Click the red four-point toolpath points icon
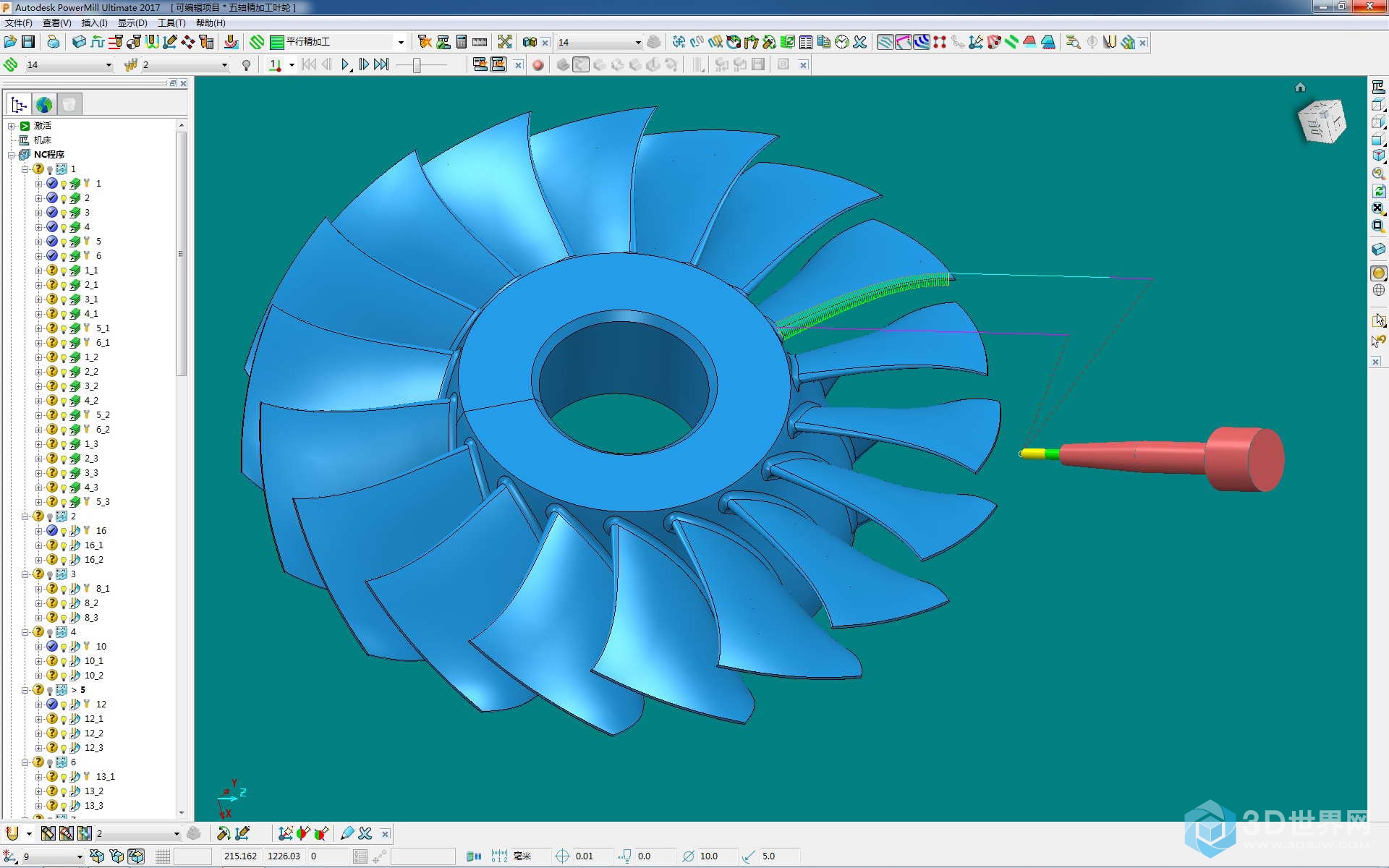The image size is (1389, 868). [940, 42]
